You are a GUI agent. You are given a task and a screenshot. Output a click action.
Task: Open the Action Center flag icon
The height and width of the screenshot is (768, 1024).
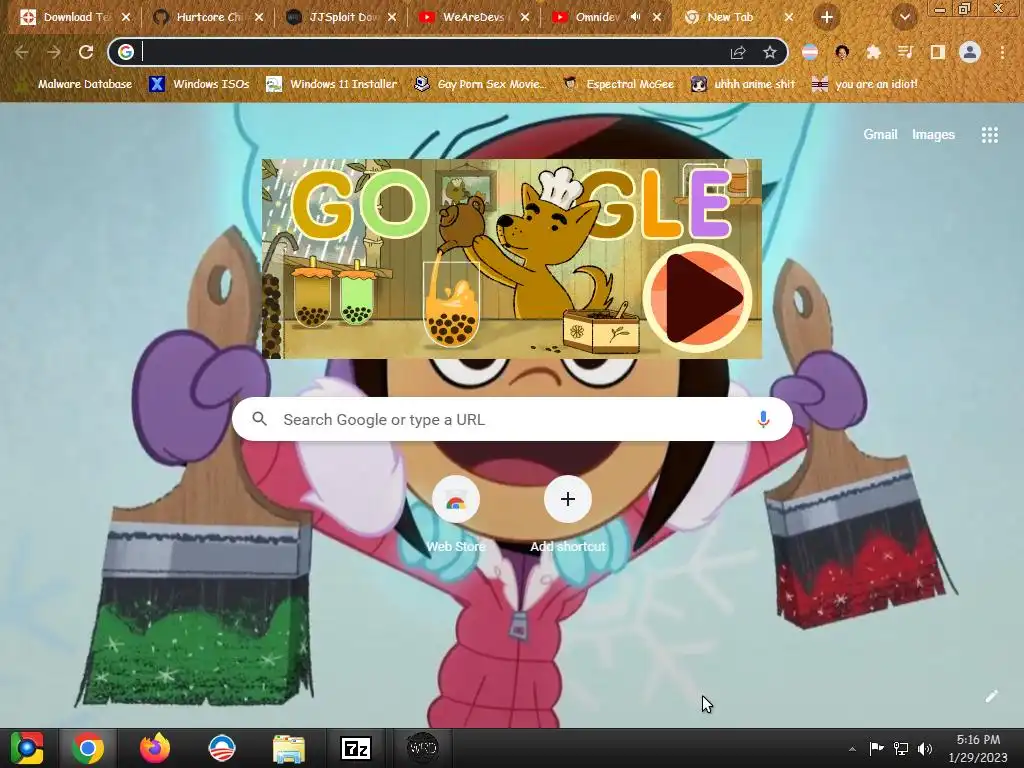(876, 748)
